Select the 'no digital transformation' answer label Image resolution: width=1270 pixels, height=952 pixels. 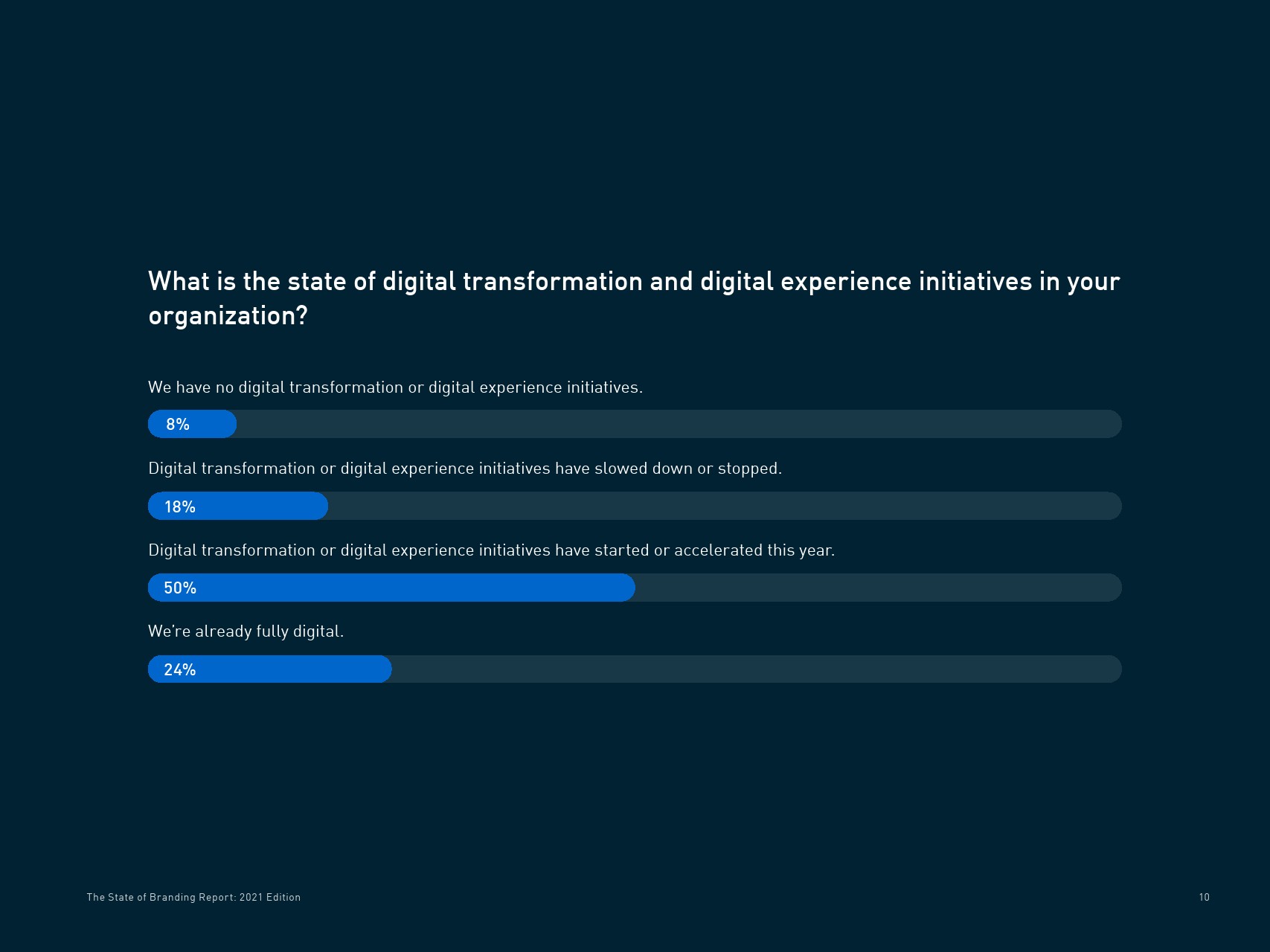[x=395, y=387]
